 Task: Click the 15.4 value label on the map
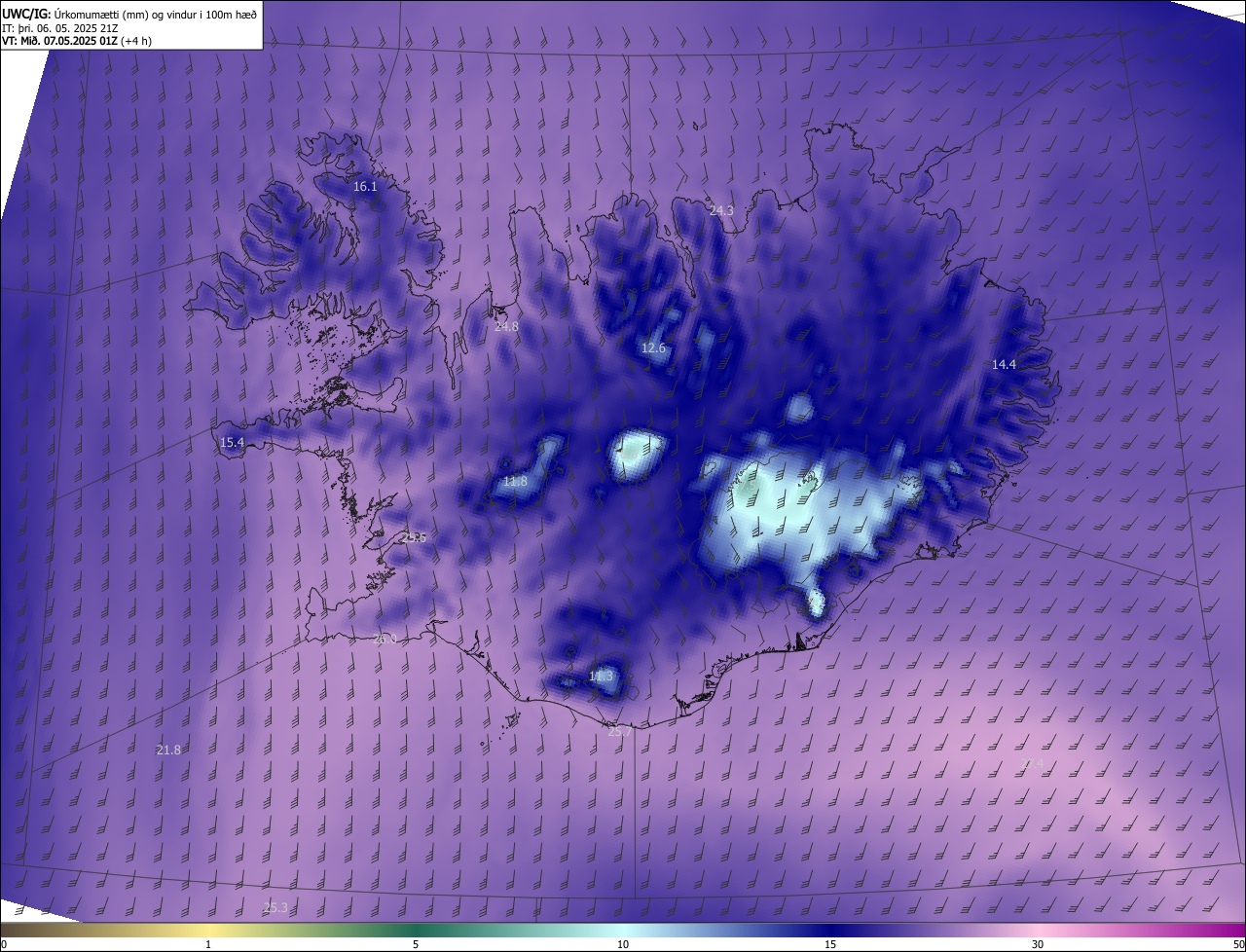[232, 443]
